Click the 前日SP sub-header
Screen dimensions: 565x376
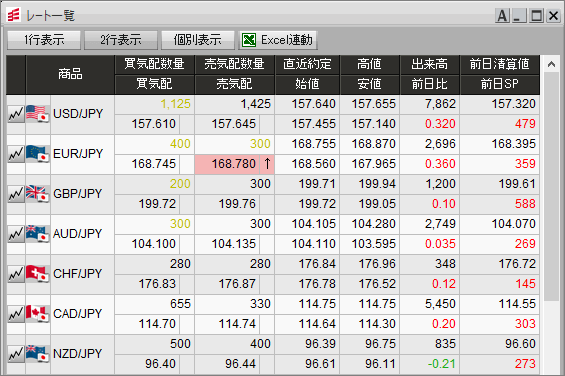pos(500,84)
